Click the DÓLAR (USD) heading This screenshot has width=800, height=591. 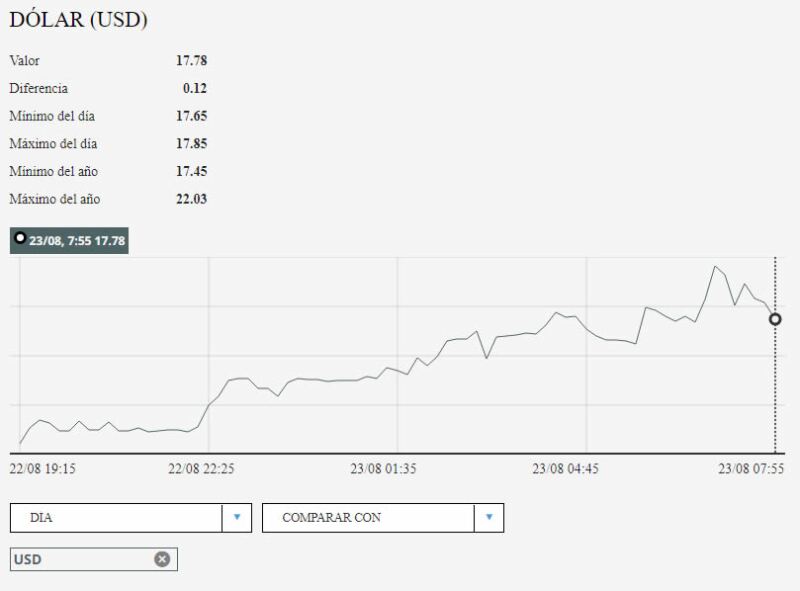click(x=78, y=20)
